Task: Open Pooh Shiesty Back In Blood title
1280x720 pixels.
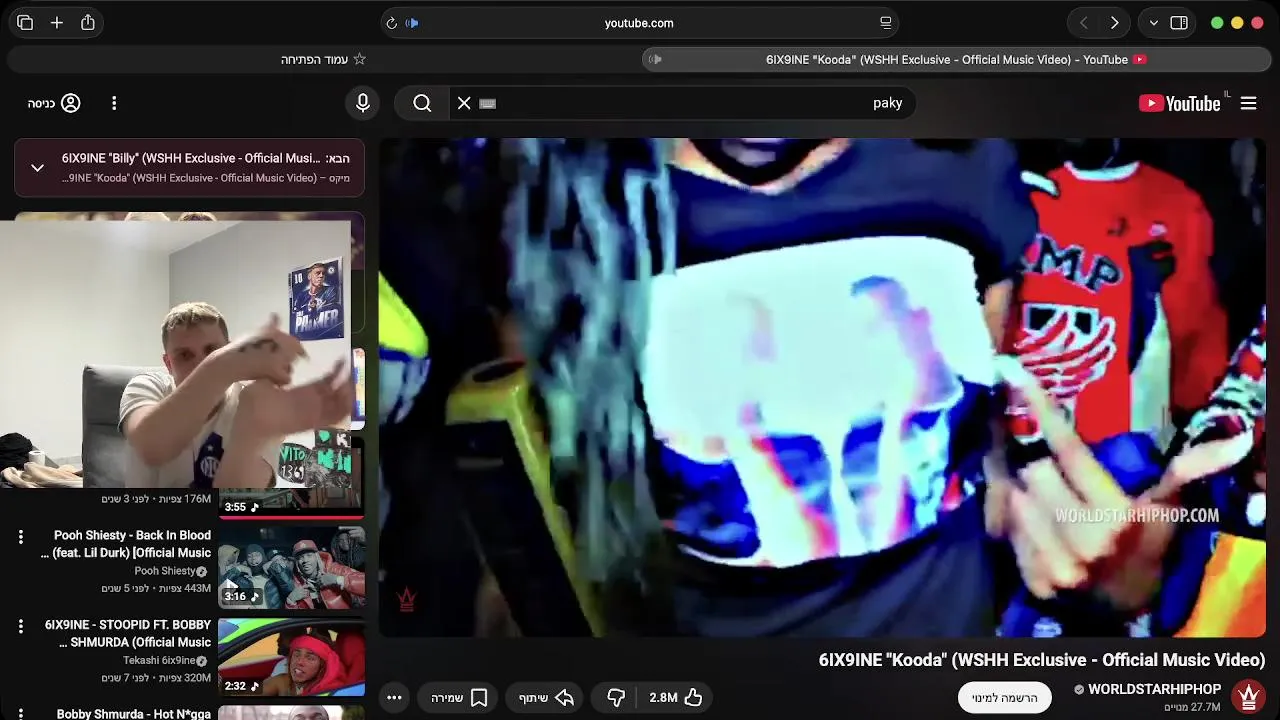Action: click(126, 544)
